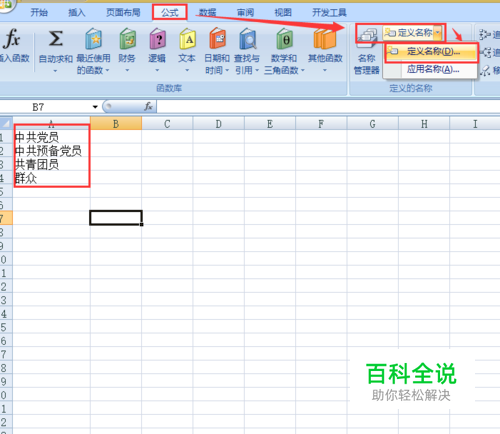Click the active cell B7
This screenshot has height=434, width=500.
pos(116,218)
